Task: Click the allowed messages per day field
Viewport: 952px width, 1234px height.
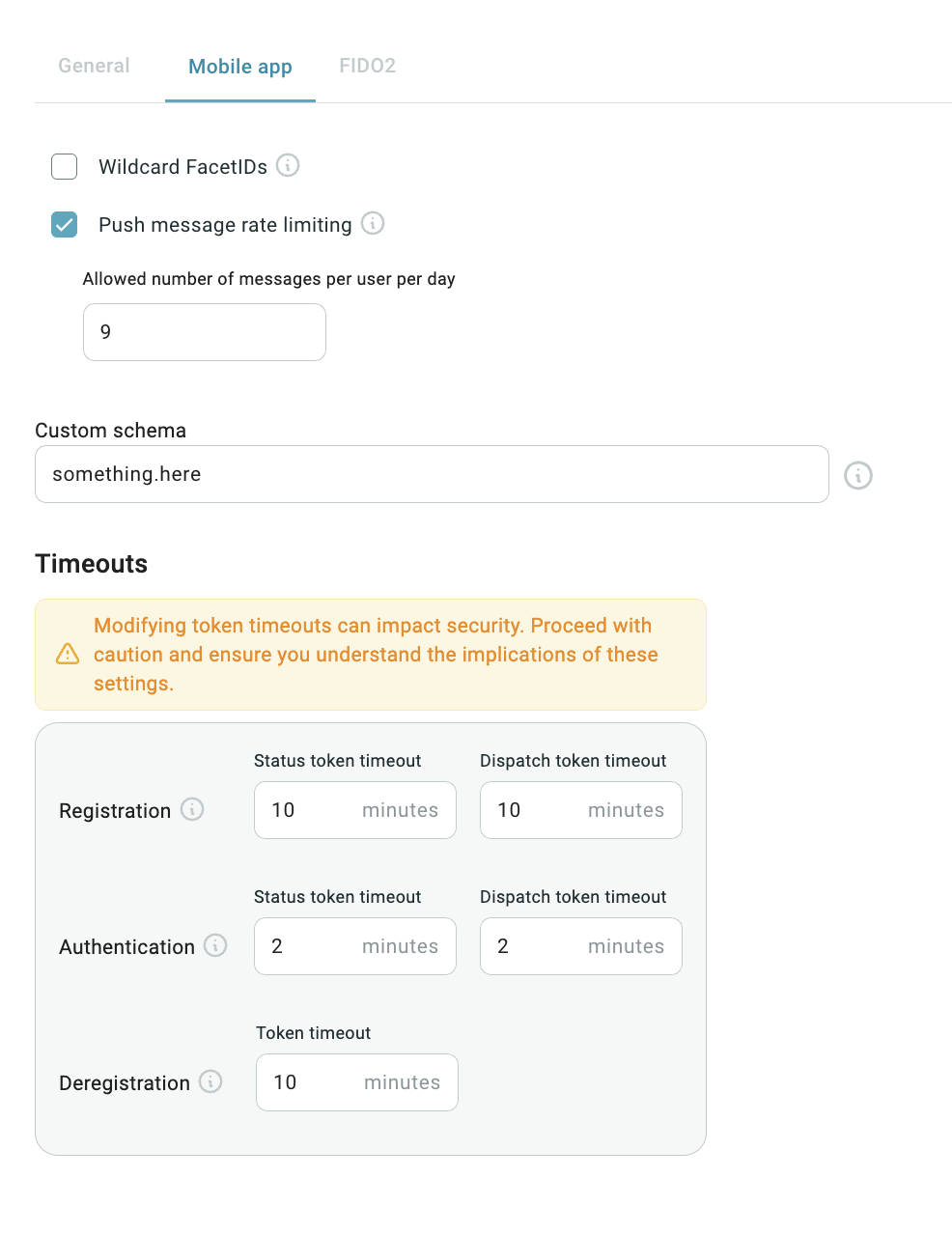Action: click(205, 332)
